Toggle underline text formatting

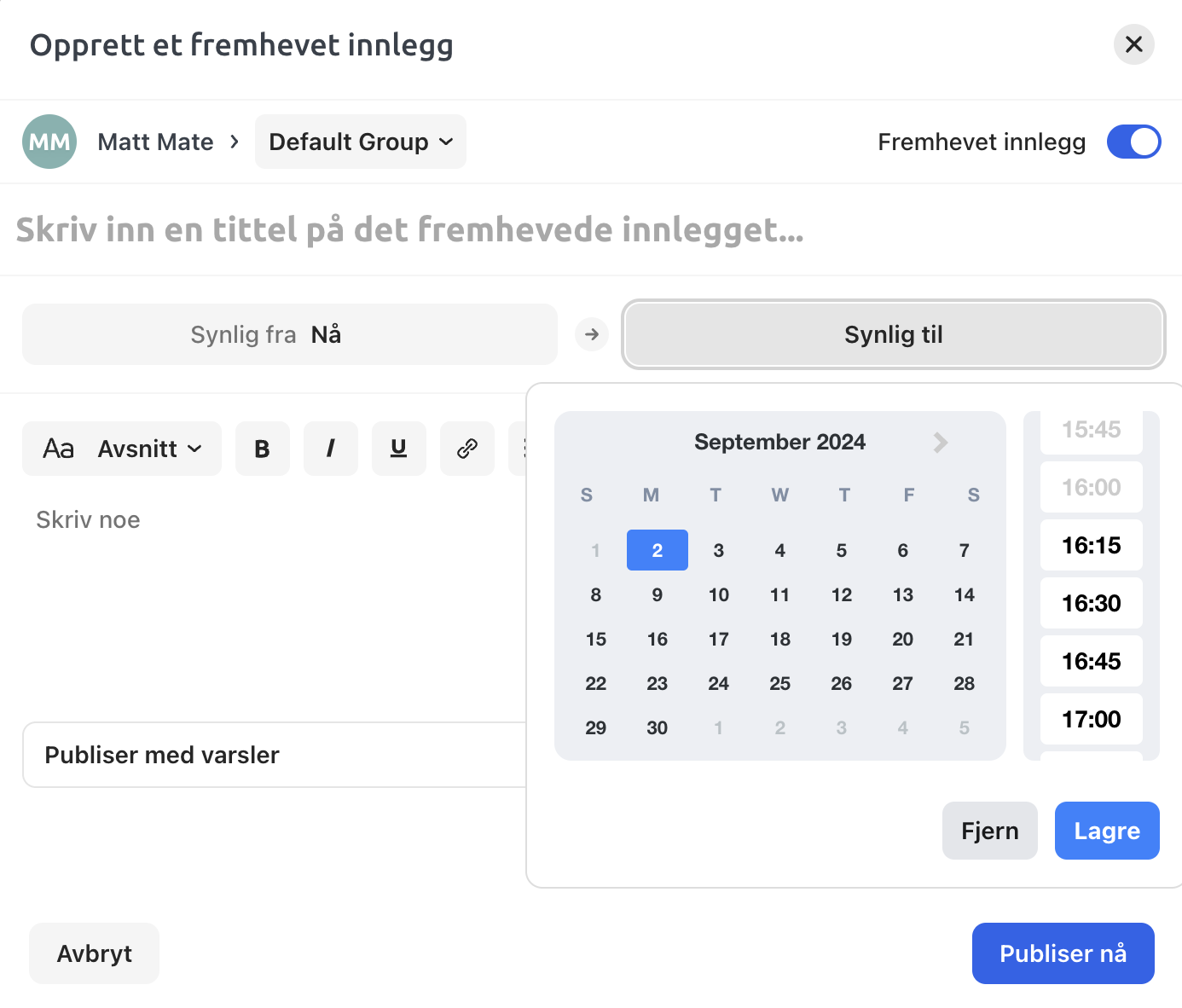coord(398,449)
